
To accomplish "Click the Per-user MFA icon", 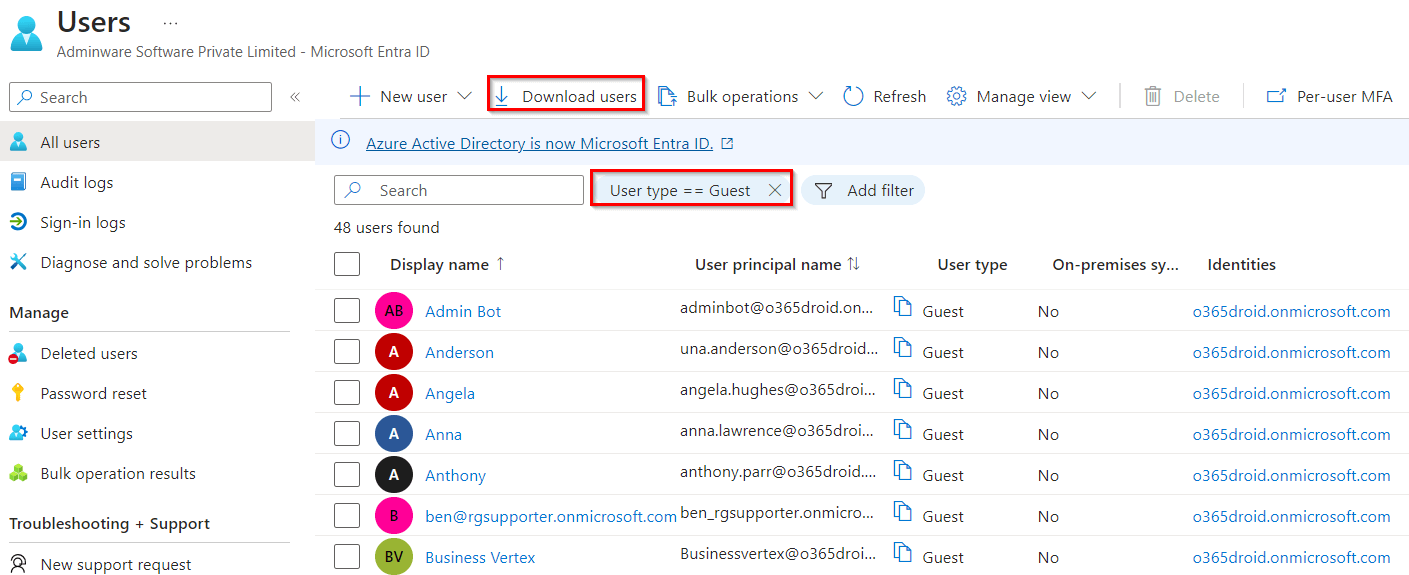I will (1276, 96).
